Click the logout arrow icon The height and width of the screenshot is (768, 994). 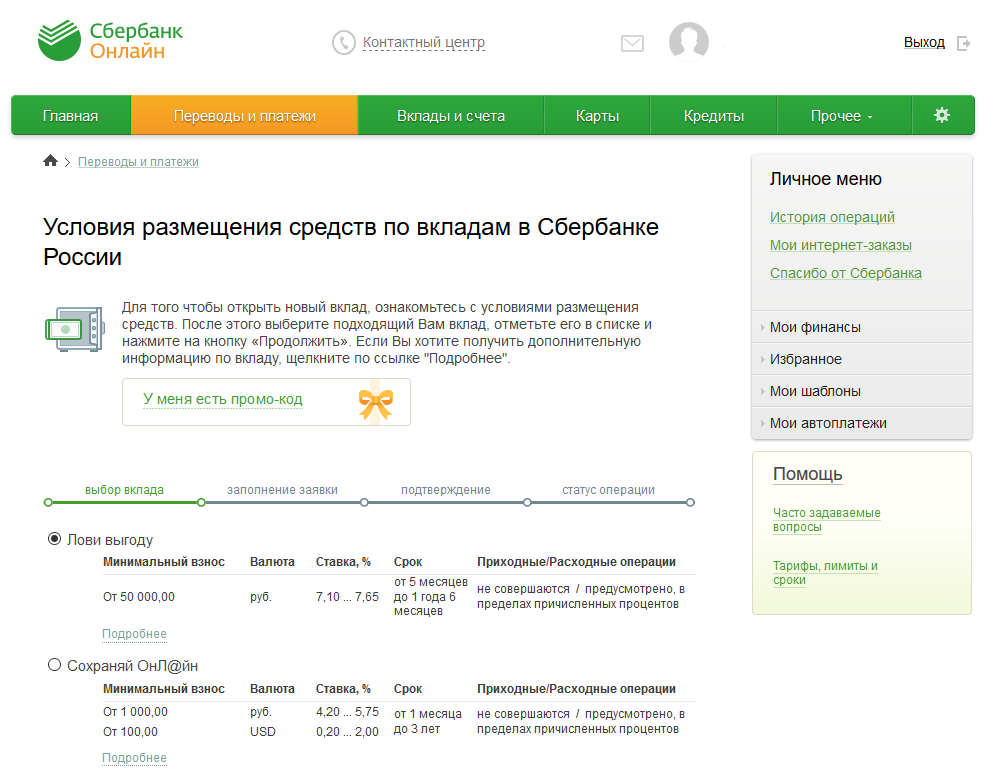964,43
